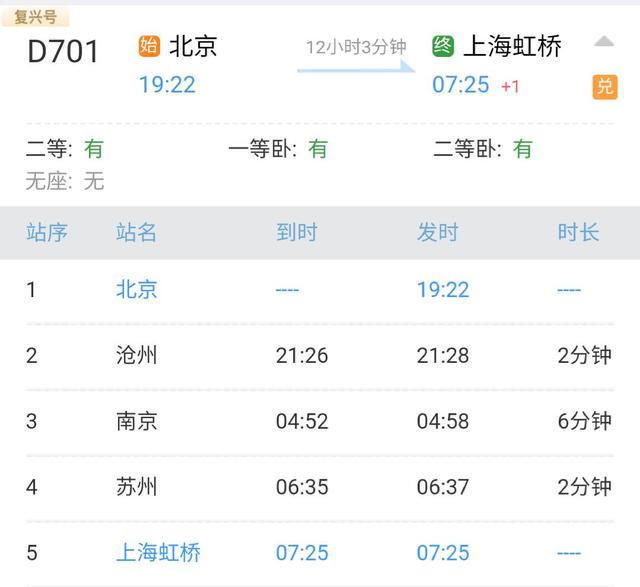640x587 pixels.
Task: Select the 二等 seat availability
Action: (65, 149)
